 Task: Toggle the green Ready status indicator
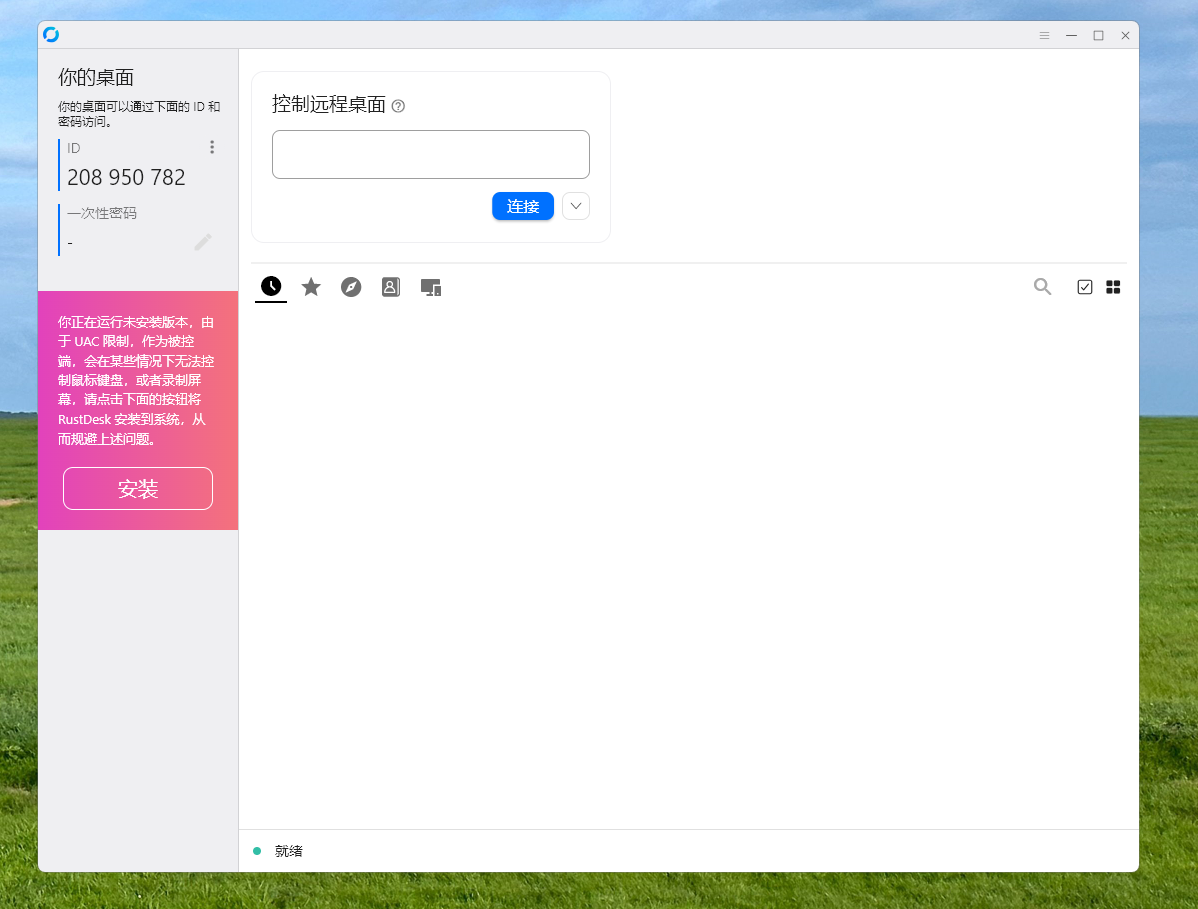pos(258,850)
